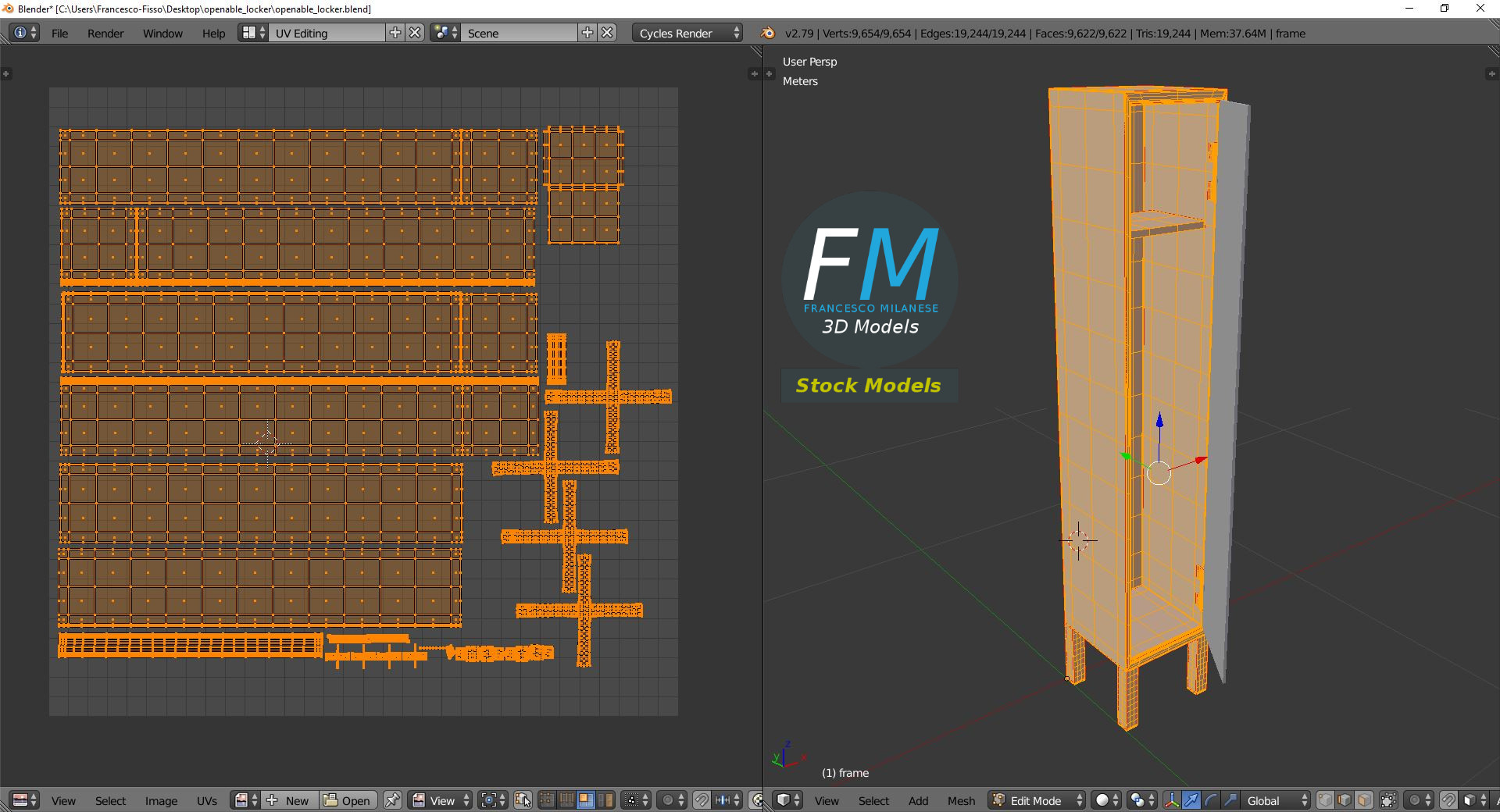Viewport: 1500px width, 812px height.
Task: Delete the UV Editing screen layout
Action: coord(416,33)
